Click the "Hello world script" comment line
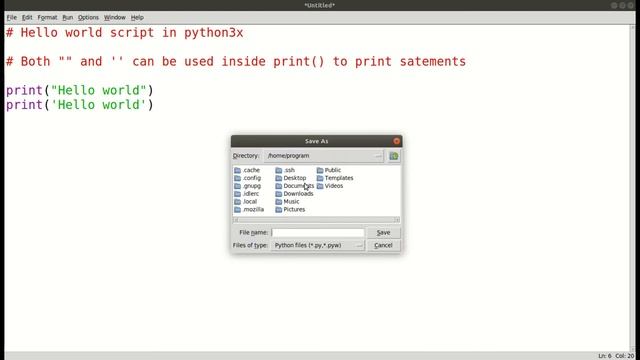640x360 pixels. coord(124,33)
